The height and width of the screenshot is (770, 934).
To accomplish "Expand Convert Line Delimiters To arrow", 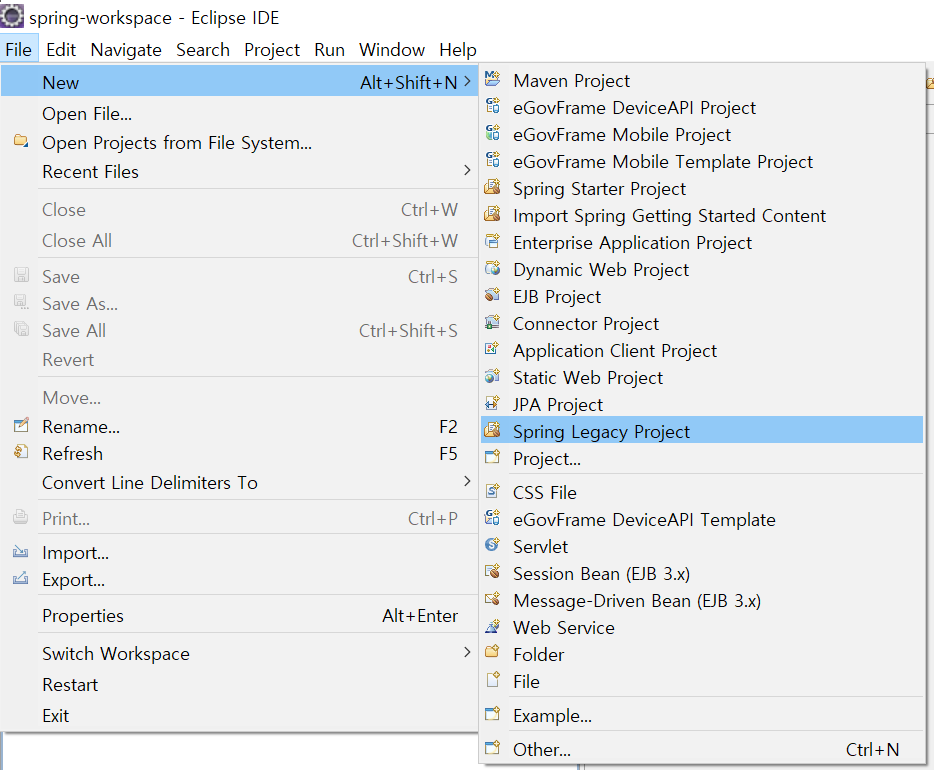I will (x=468, y=481).
